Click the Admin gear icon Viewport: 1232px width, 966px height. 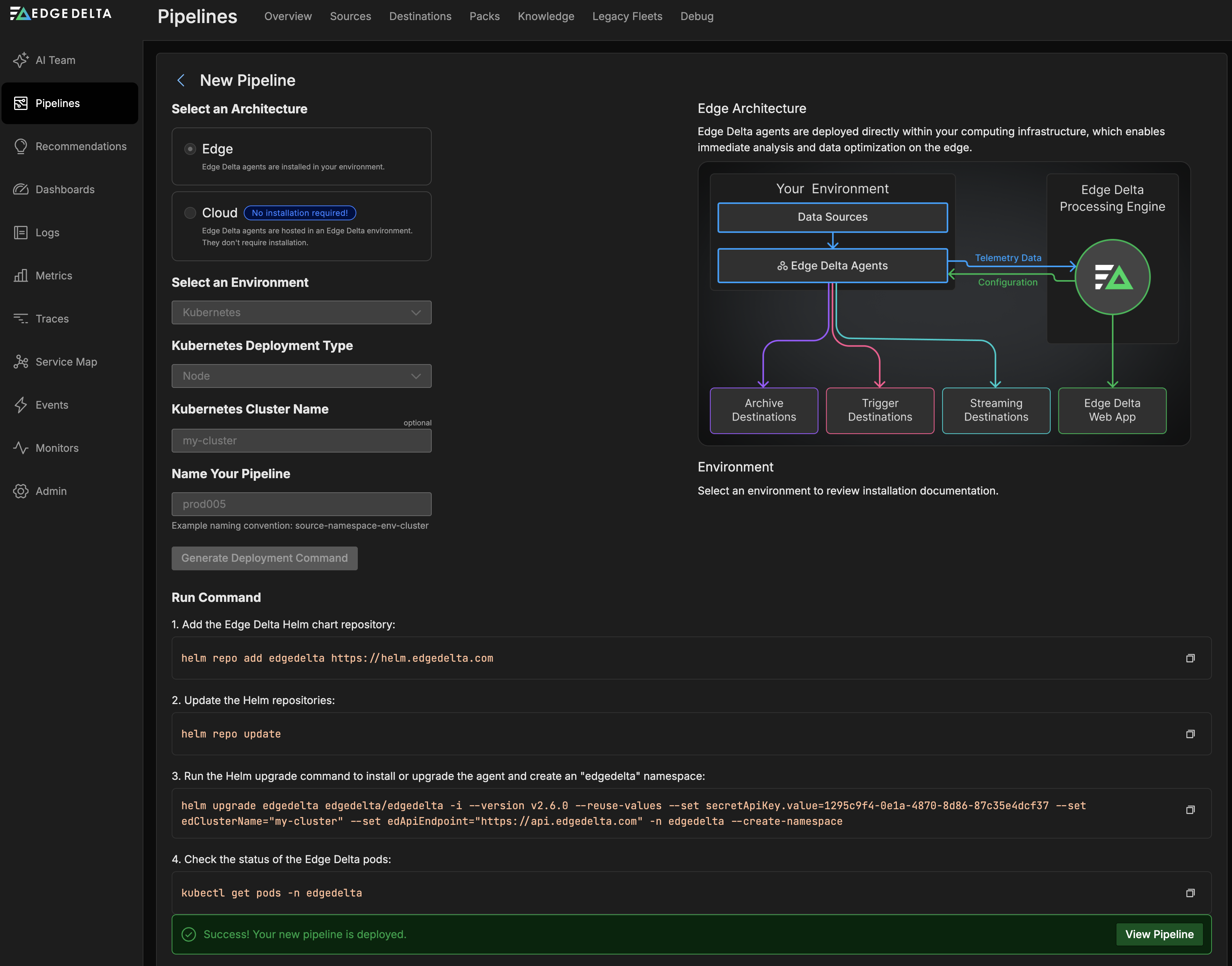tap(21, 491)
